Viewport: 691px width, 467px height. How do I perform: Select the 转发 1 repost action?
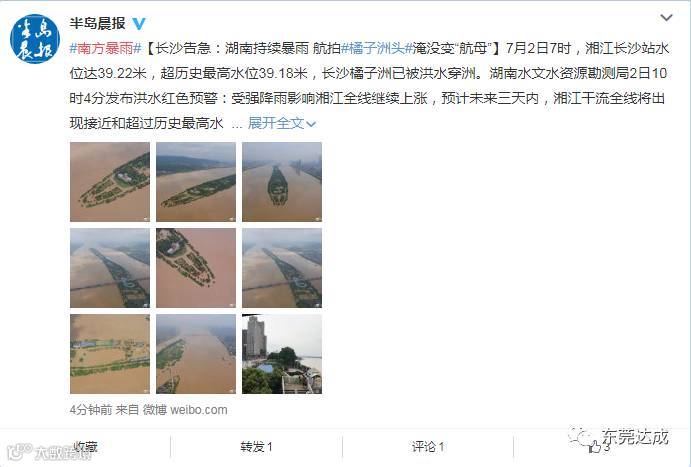pos(256,447)
